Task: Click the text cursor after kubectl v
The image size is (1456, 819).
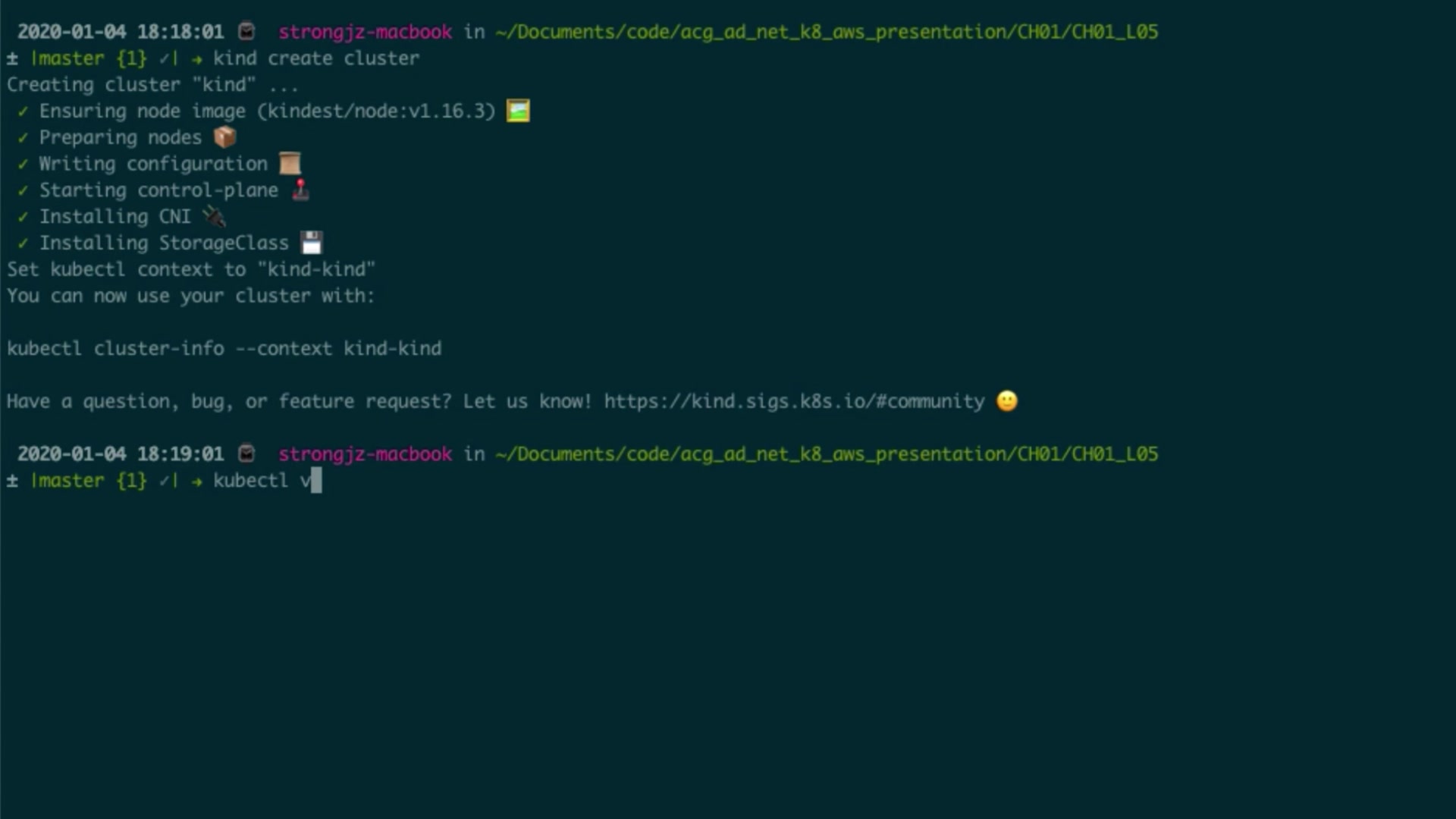Action: 316,480
